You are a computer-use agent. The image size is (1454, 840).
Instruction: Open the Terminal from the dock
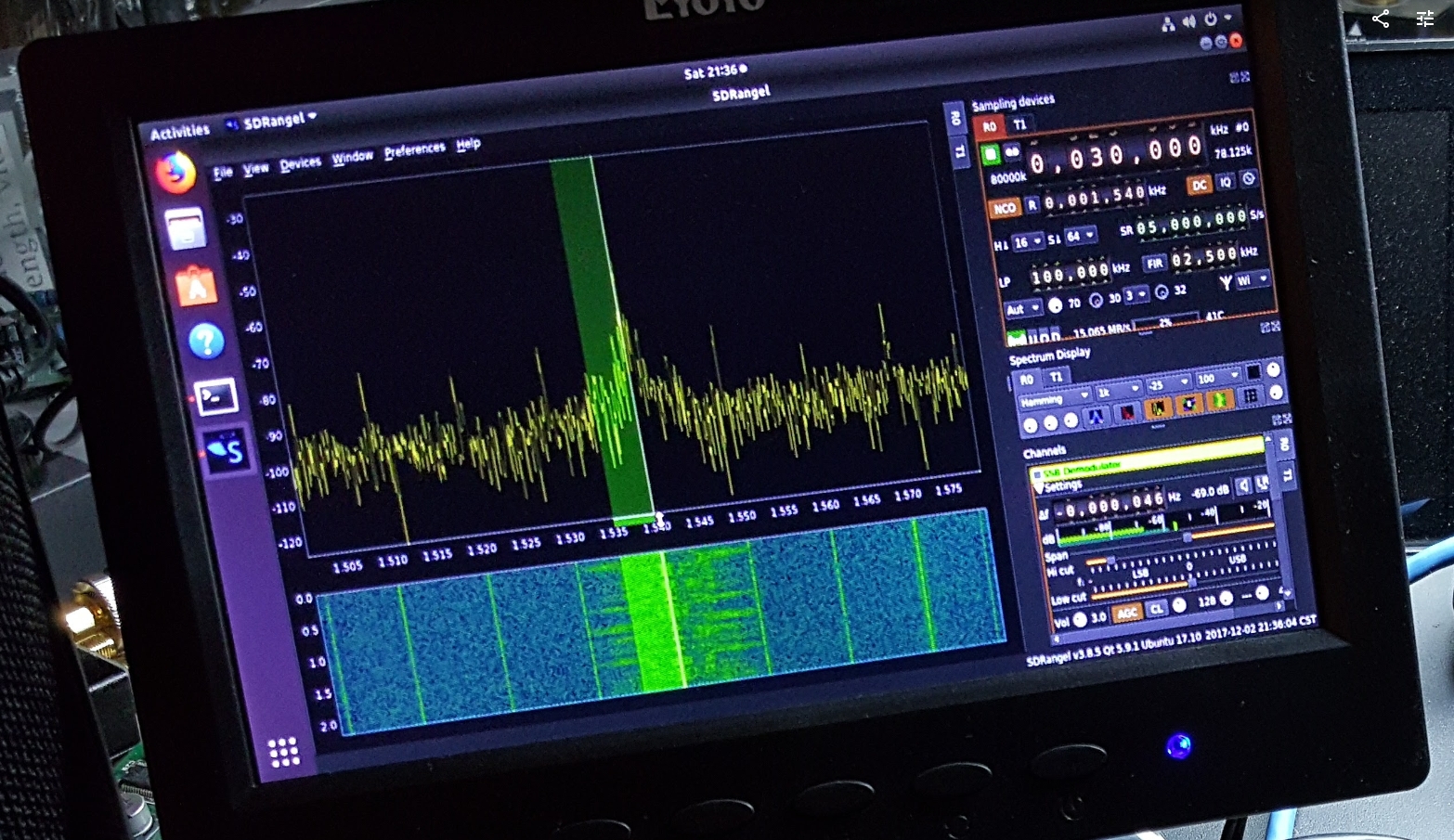(216, 397)
